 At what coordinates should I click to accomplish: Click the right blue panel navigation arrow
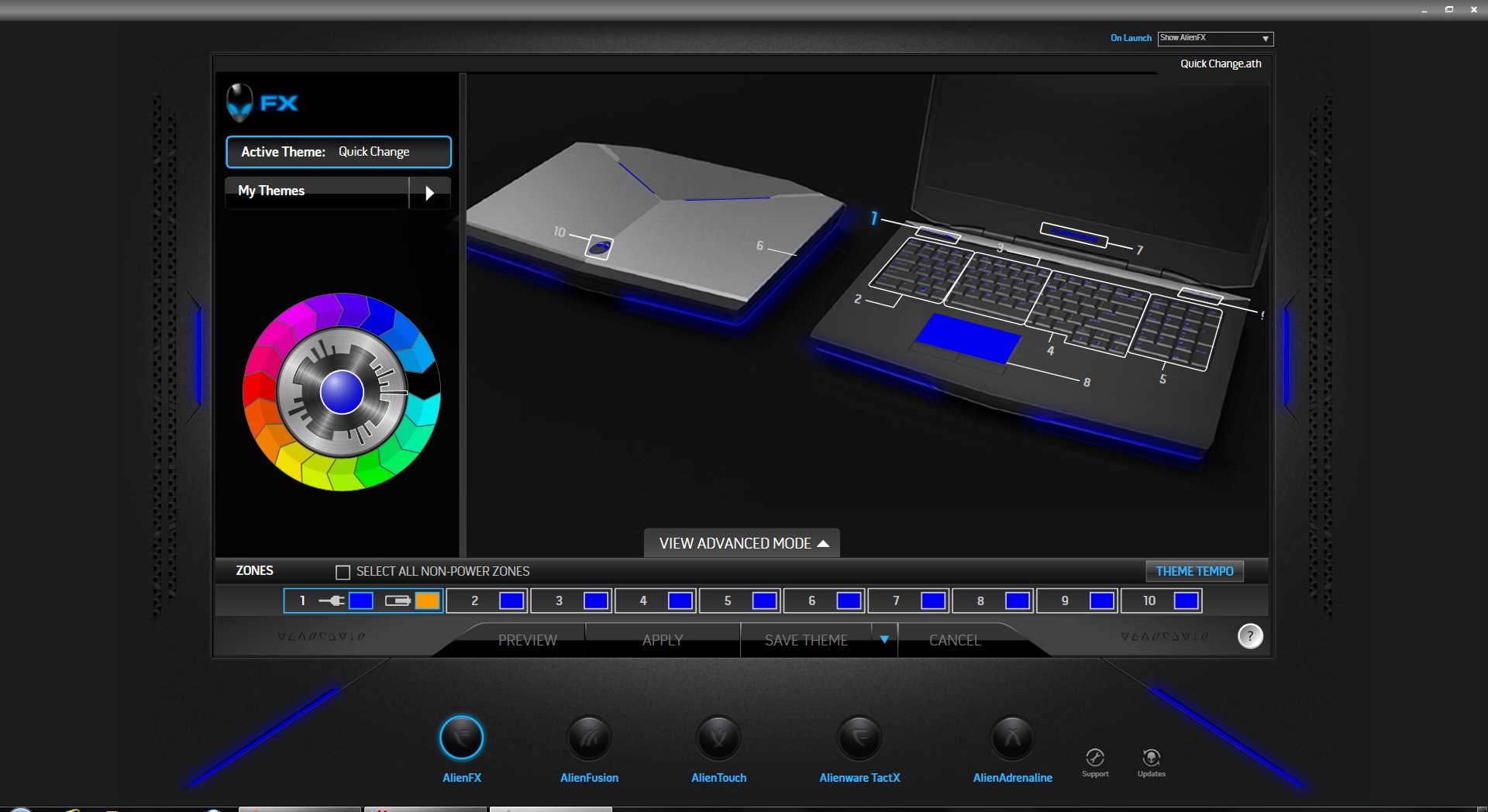tap(1288, 357)
